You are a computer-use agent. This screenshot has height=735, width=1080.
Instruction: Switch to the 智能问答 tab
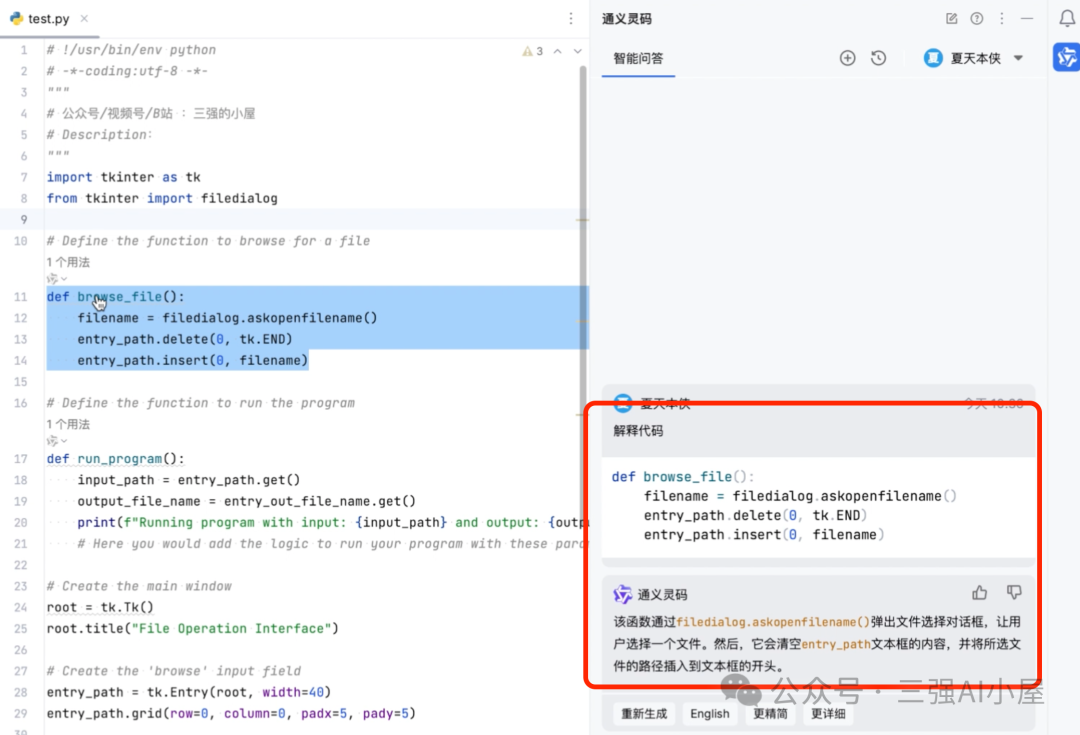(638, 58)
